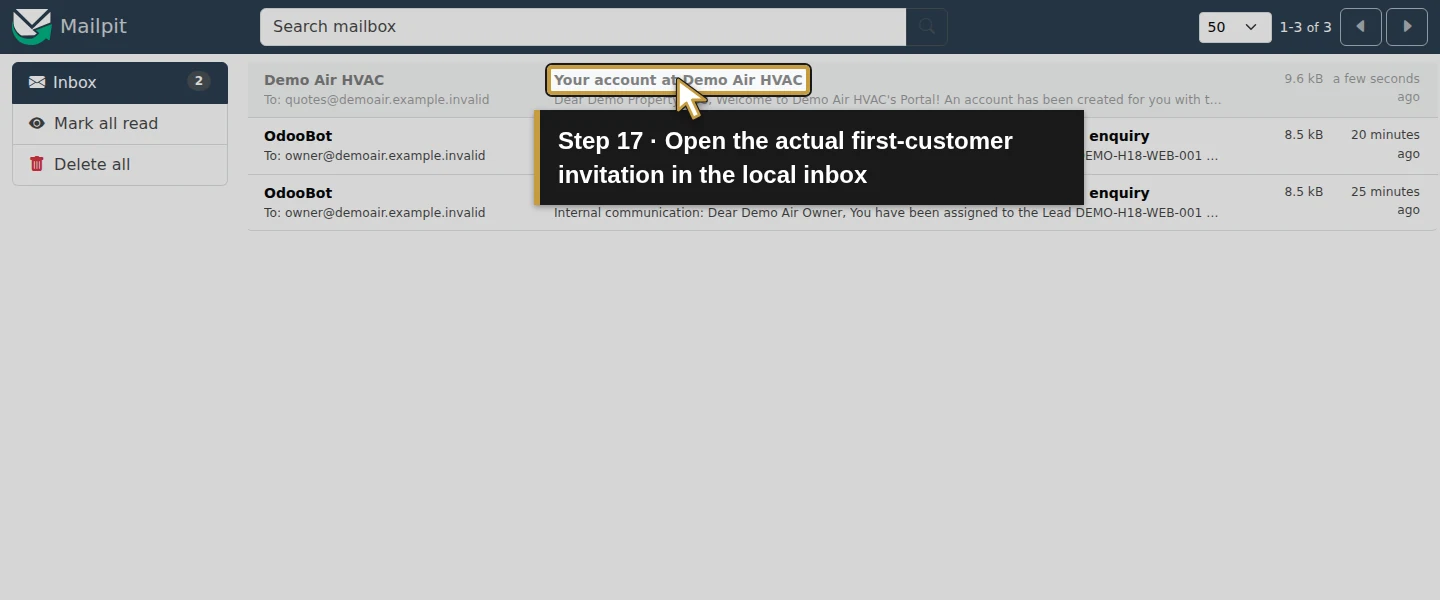This screenshot has height=600, width=1440.
Task: Click the 9.6 kB size value
Action: point(1304,78)
